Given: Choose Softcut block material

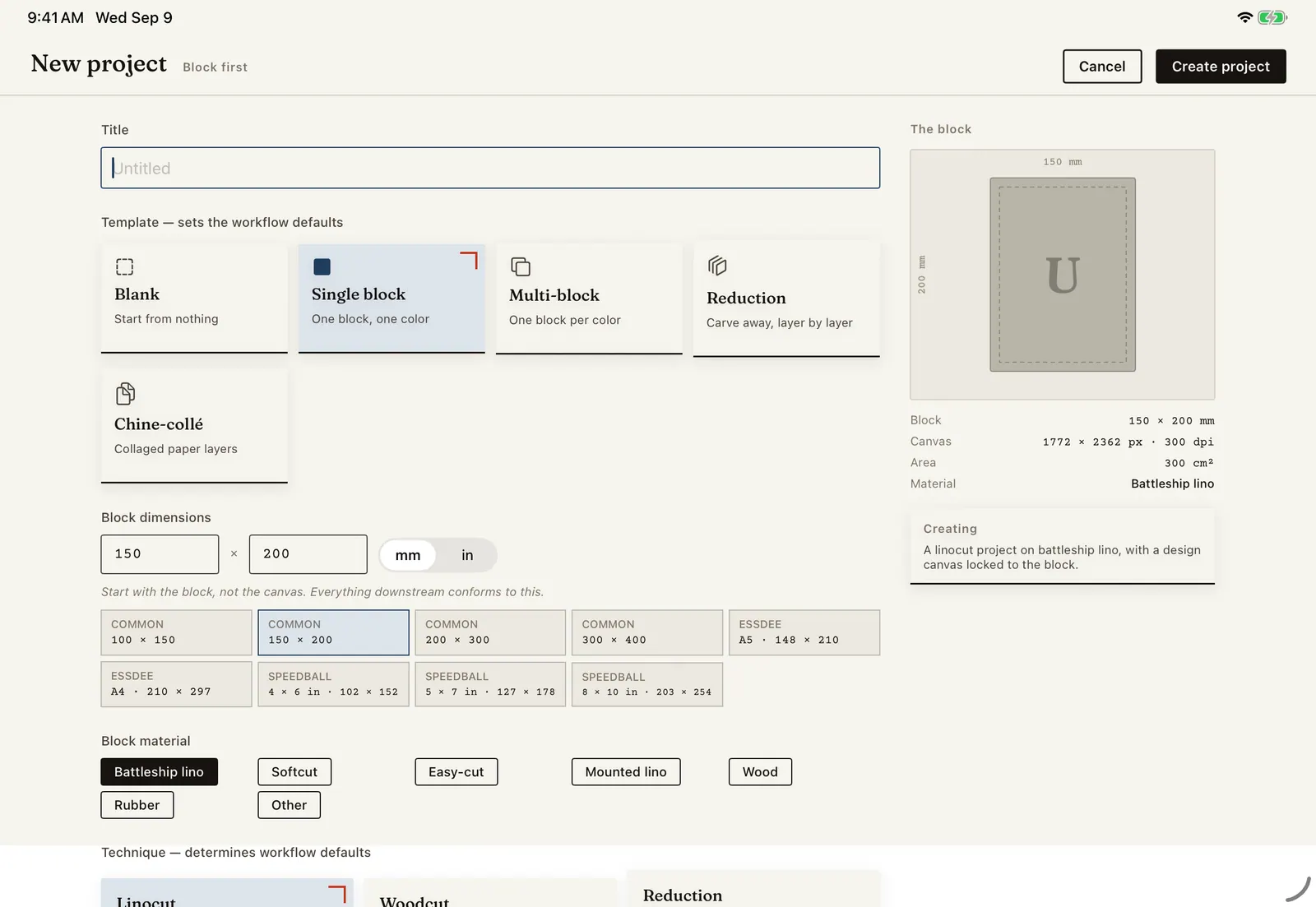Looking at the screenshot, I should pos(294,772).
